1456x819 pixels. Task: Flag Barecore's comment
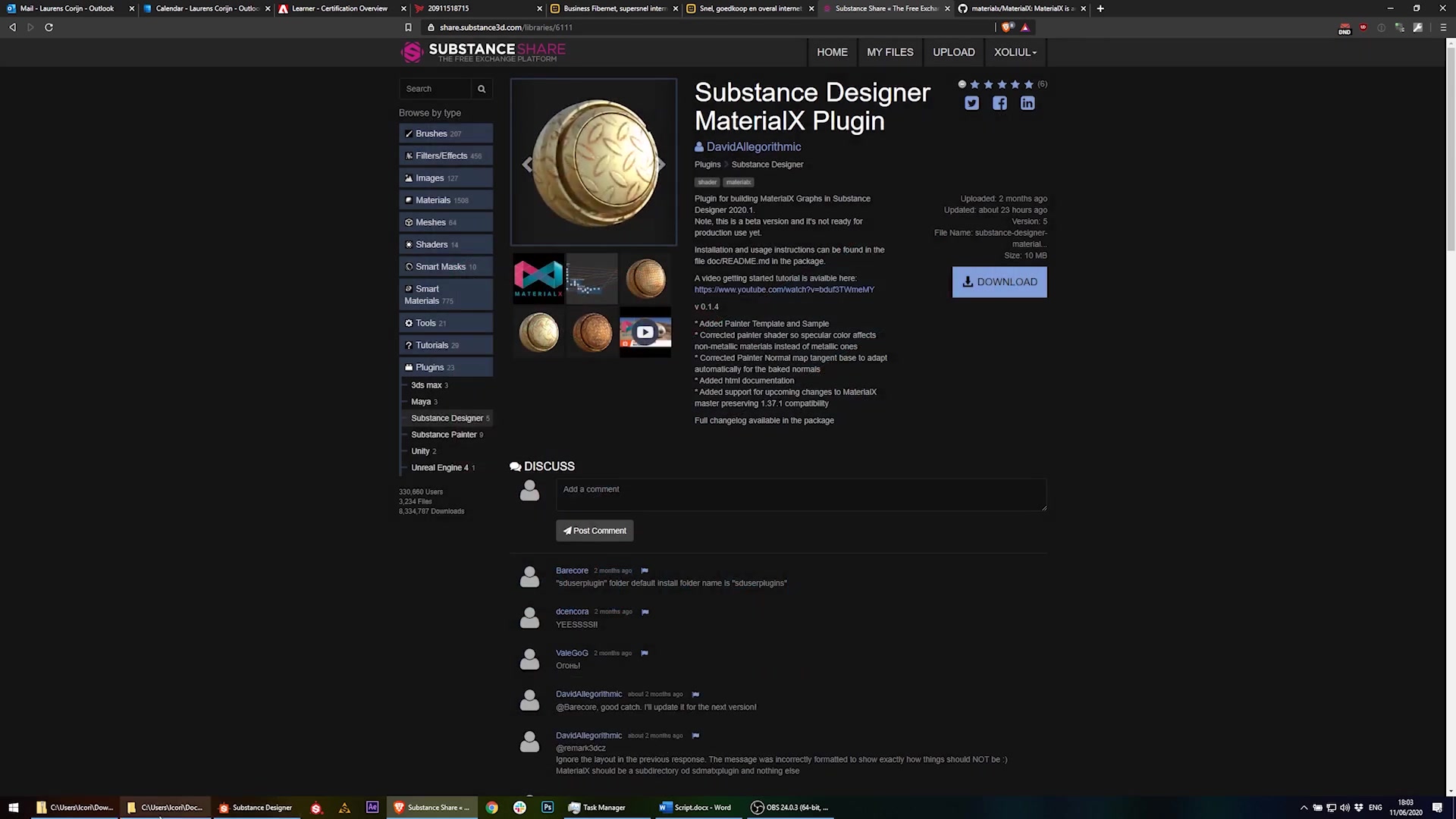coord(645,570)
